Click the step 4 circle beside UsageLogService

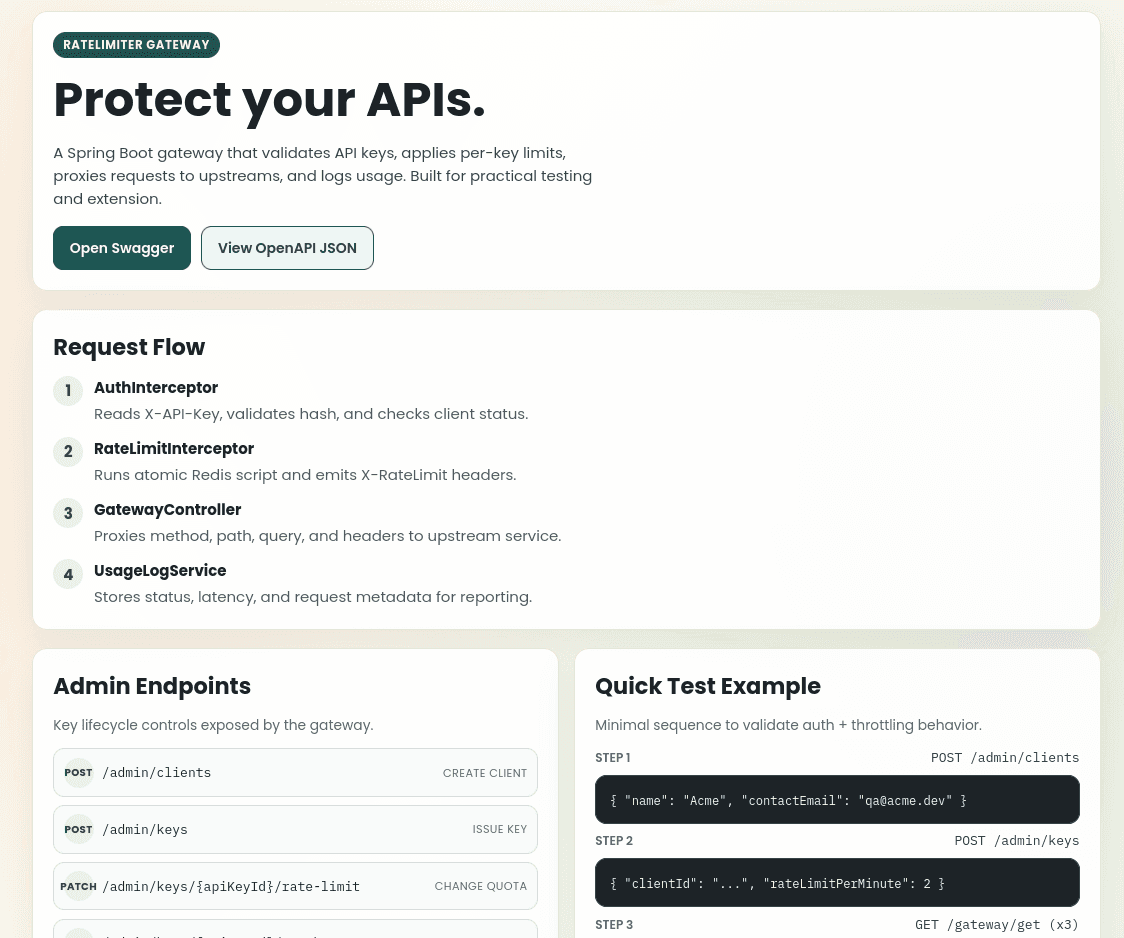click(x=68, y=574)
